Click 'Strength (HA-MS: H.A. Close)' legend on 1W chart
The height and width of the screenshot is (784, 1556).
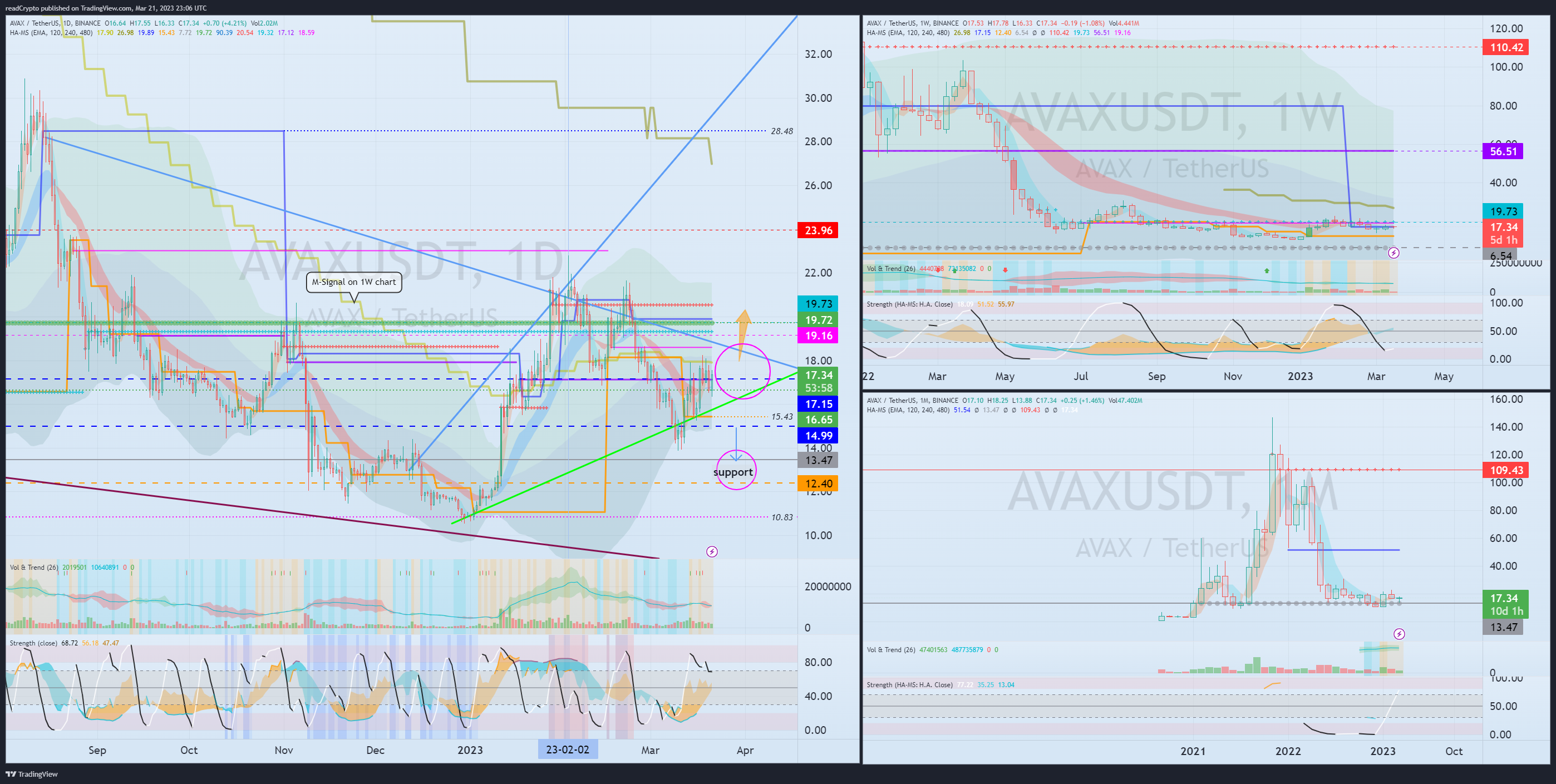[909, 304]
